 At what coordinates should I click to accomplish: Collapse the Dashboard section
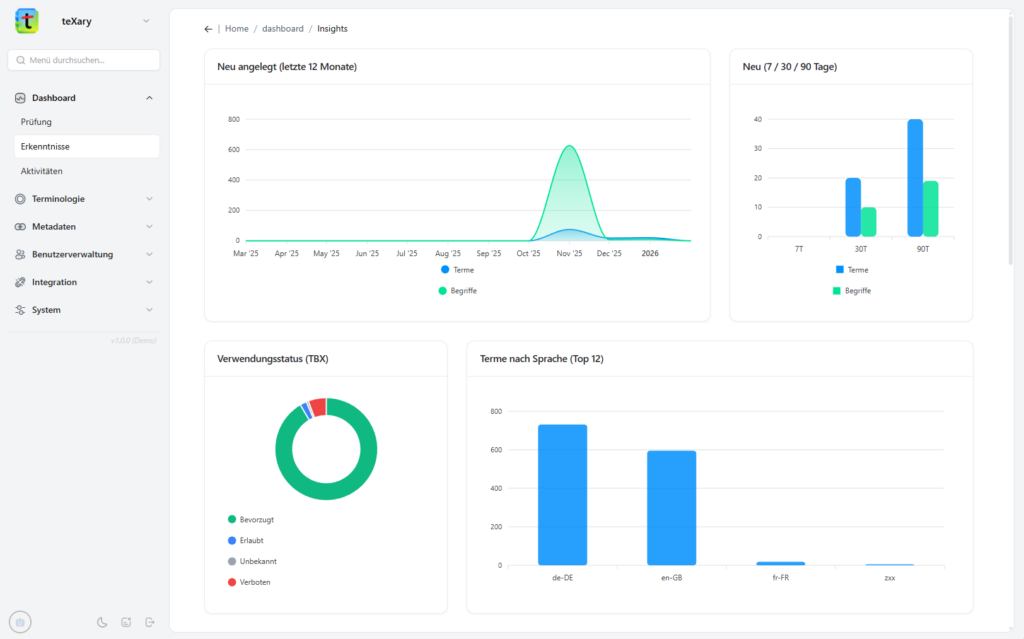(149, 97)
